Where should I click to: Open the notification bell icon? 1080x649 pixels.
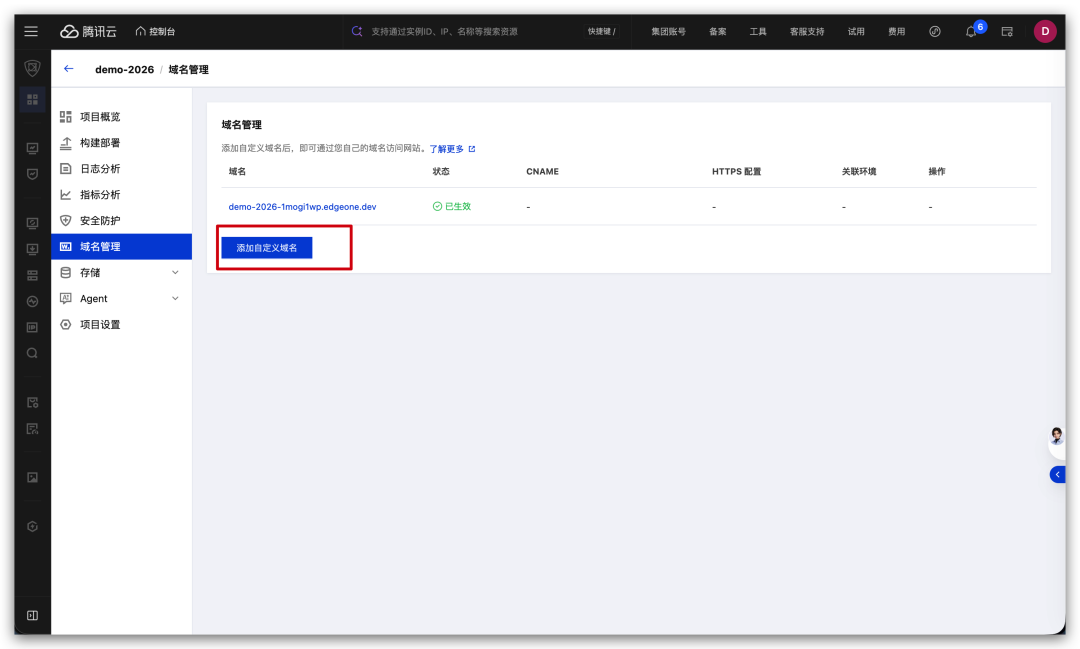point(970,31)
